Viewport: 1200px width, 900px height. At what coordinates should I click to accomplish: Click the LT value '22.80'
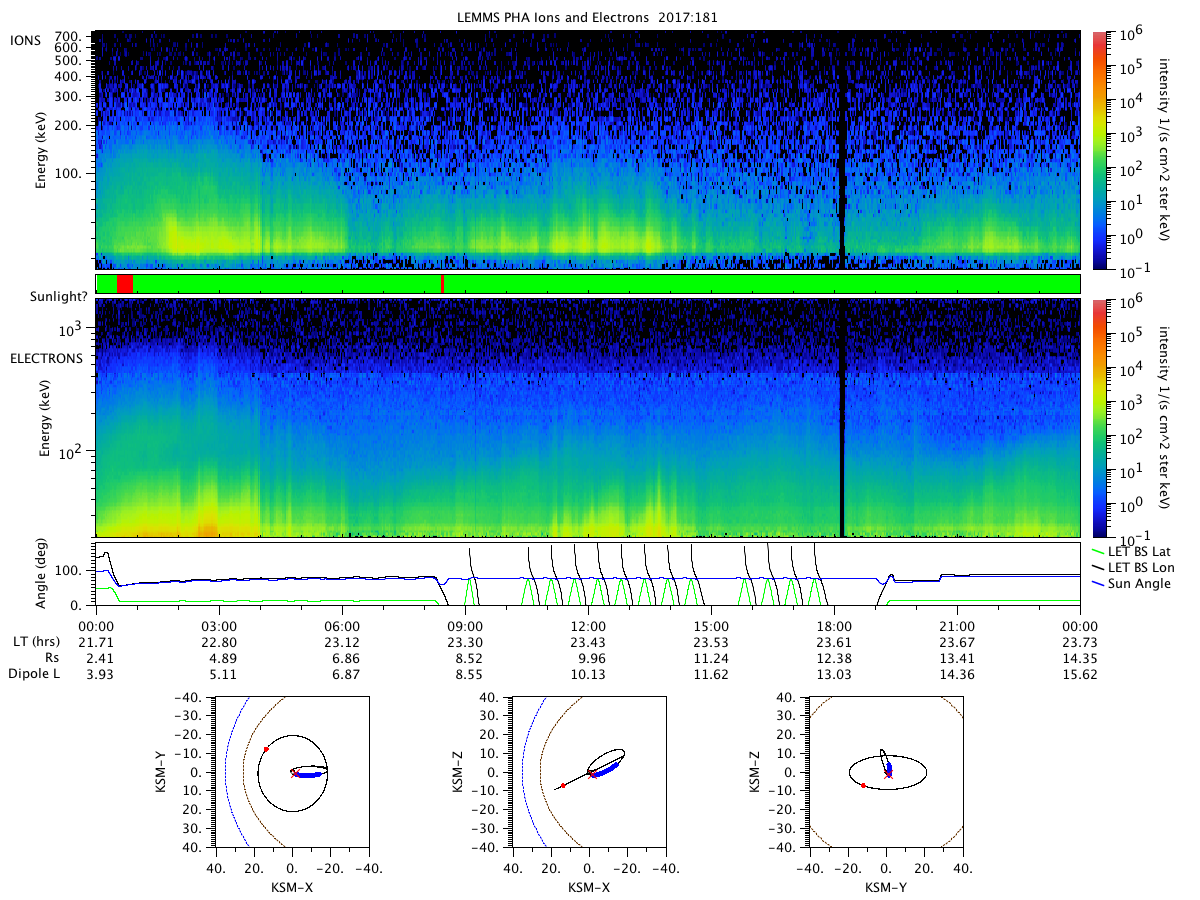219,641
